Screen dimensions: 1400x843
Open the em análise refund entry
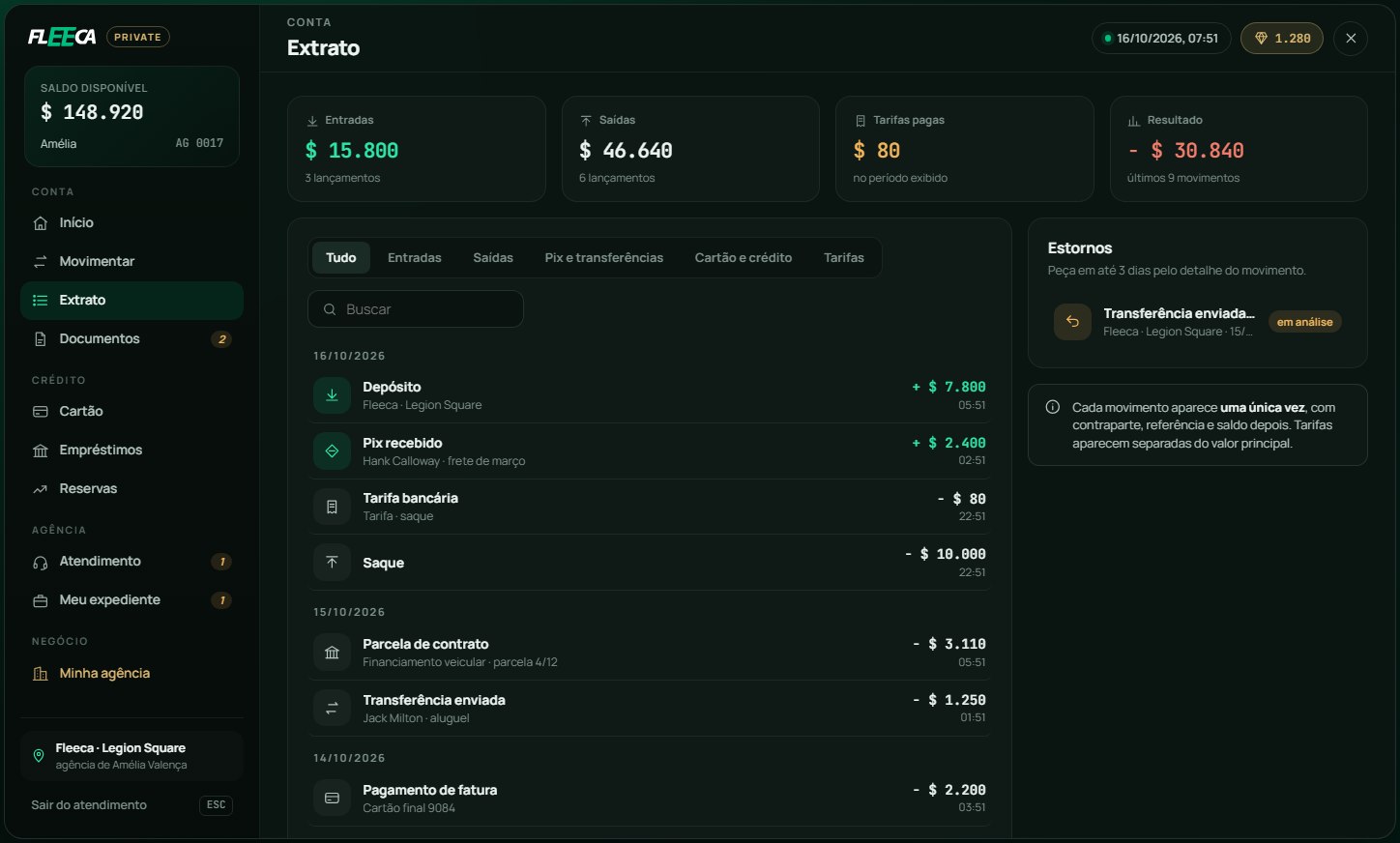1198,322
